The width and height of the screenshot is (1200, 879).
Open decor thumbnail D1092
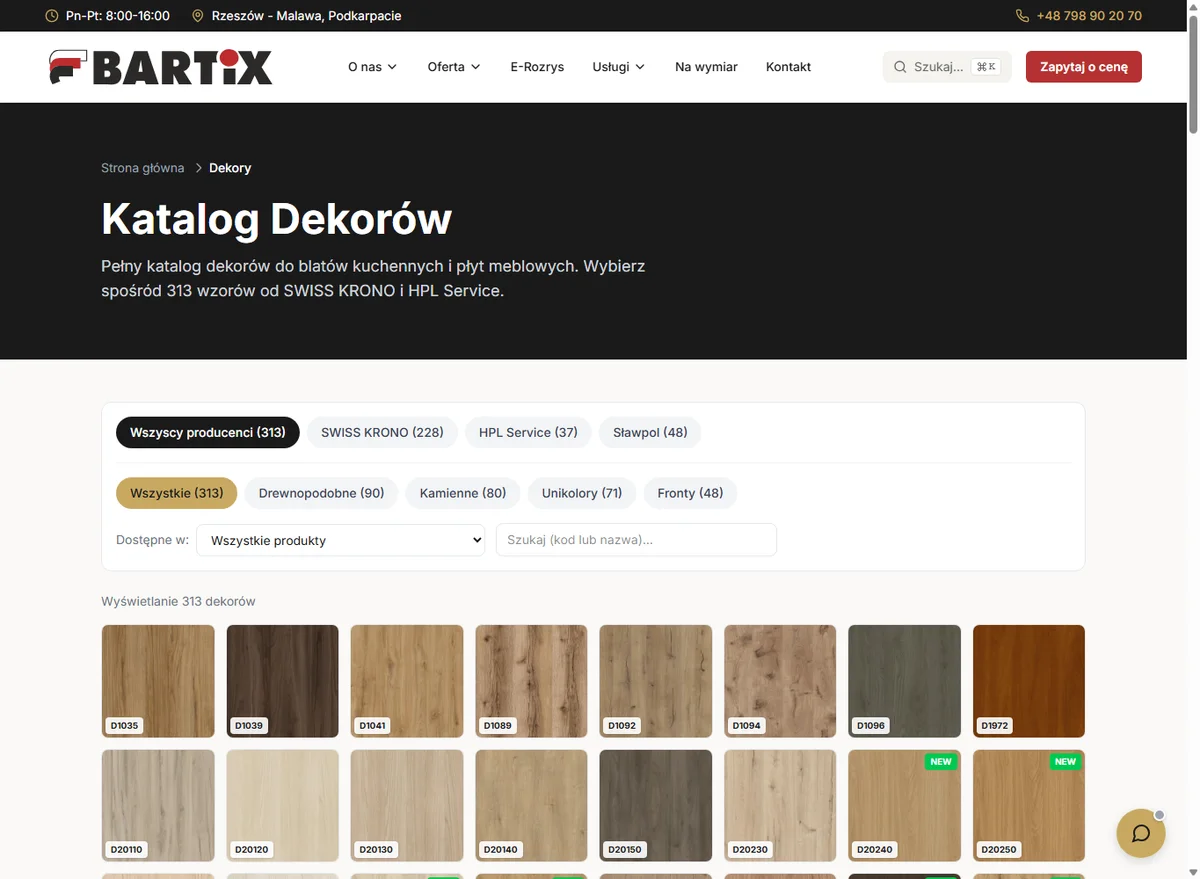[x=656, y=681]
